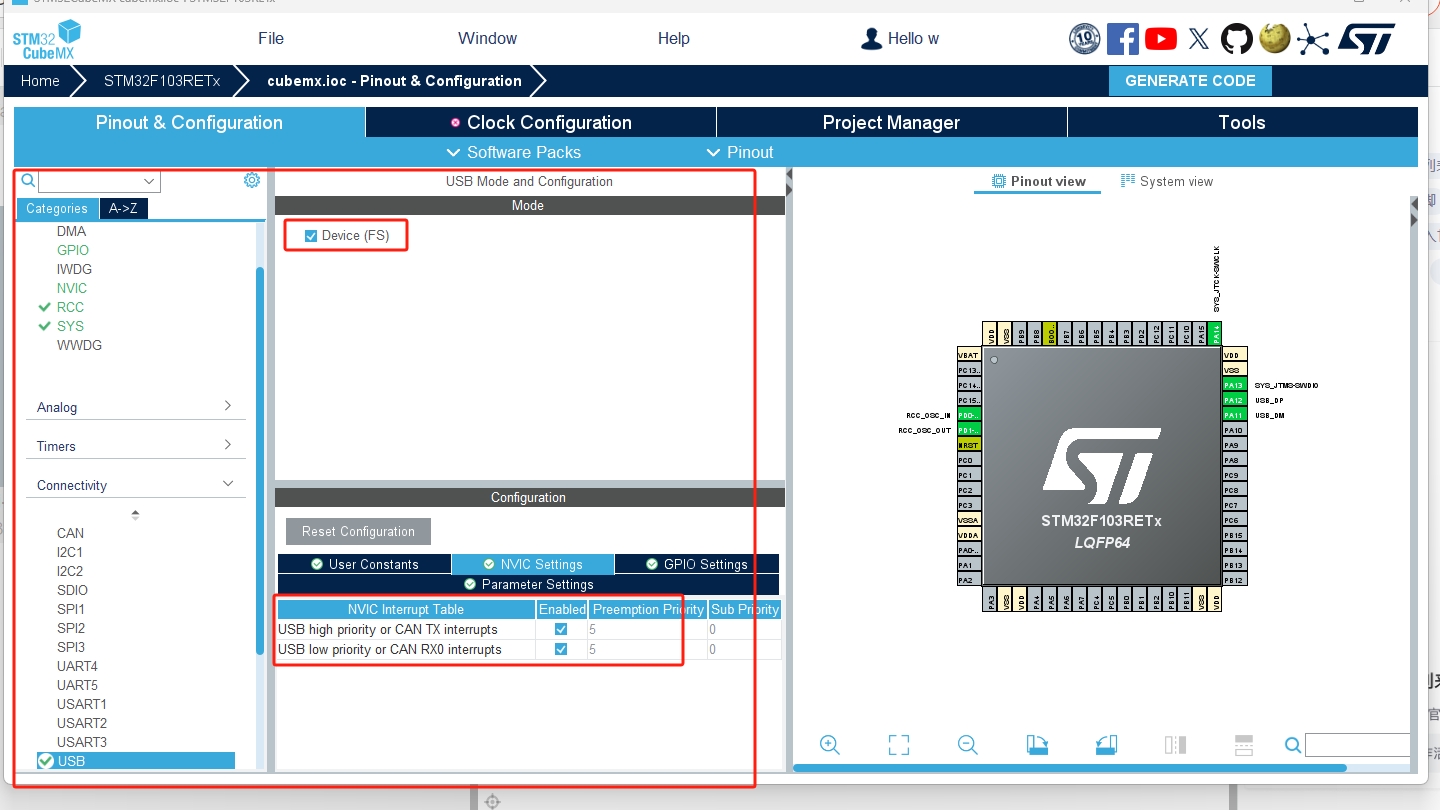This screenshot has width=1440, height=810.
Task: Select the Categories tab
Action: pyautogui.click(x=57, y=208)
